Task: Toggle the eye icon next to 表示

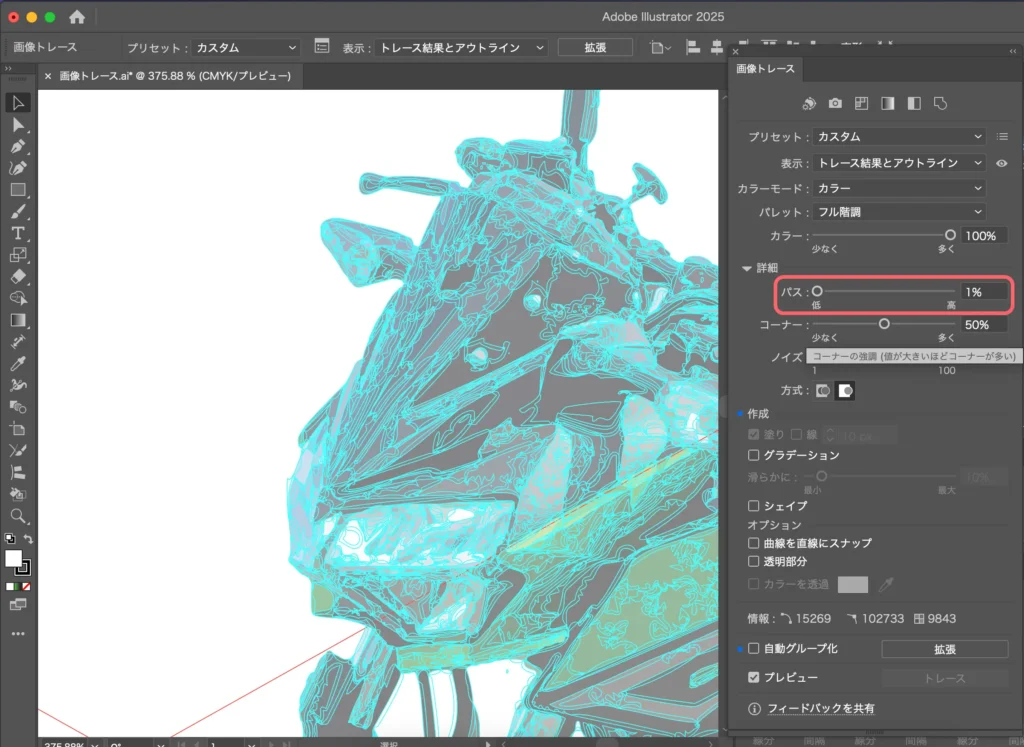Action: coord(1002,163)
